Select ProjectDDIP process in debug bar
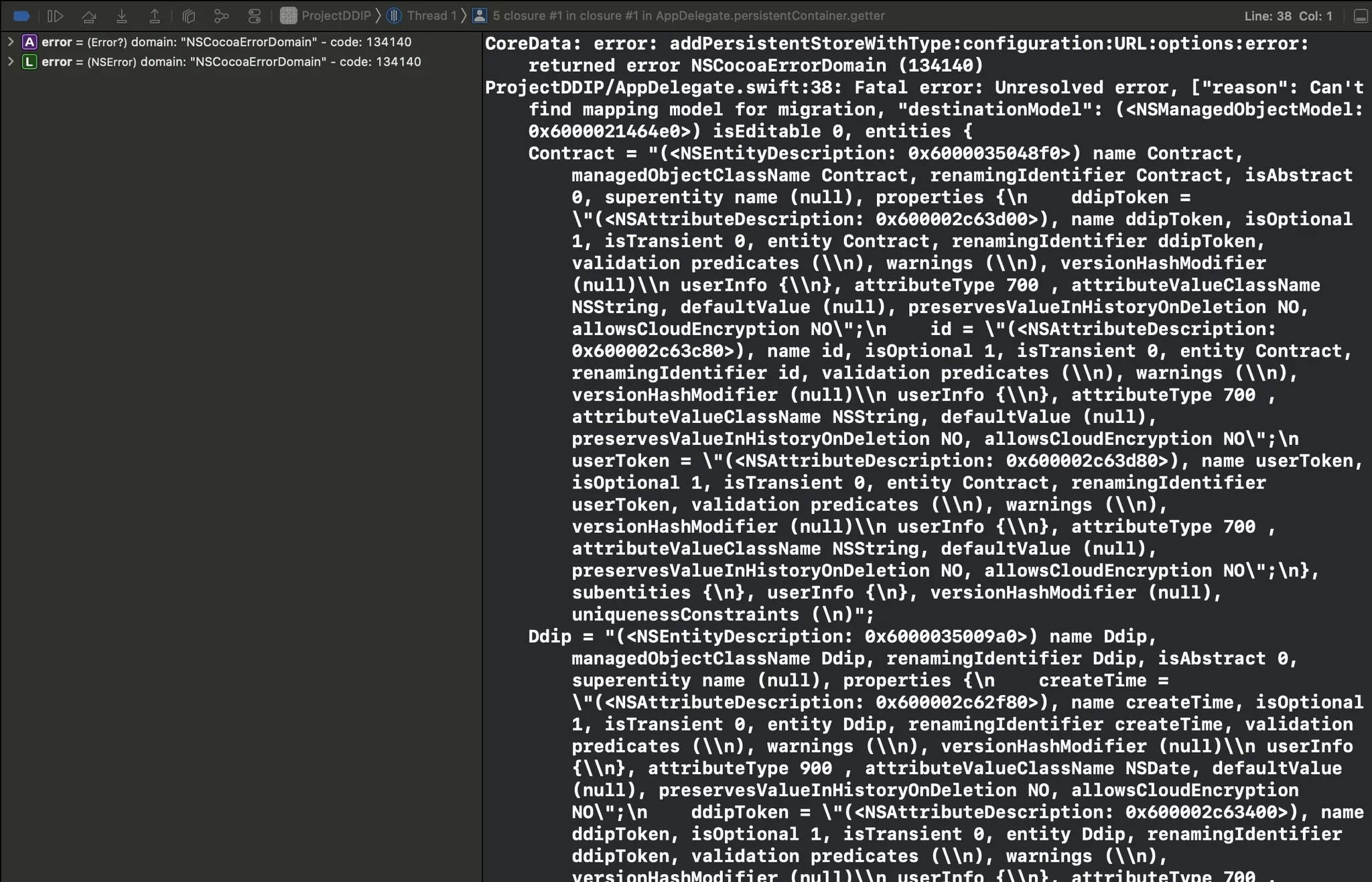 coord(326,15)
